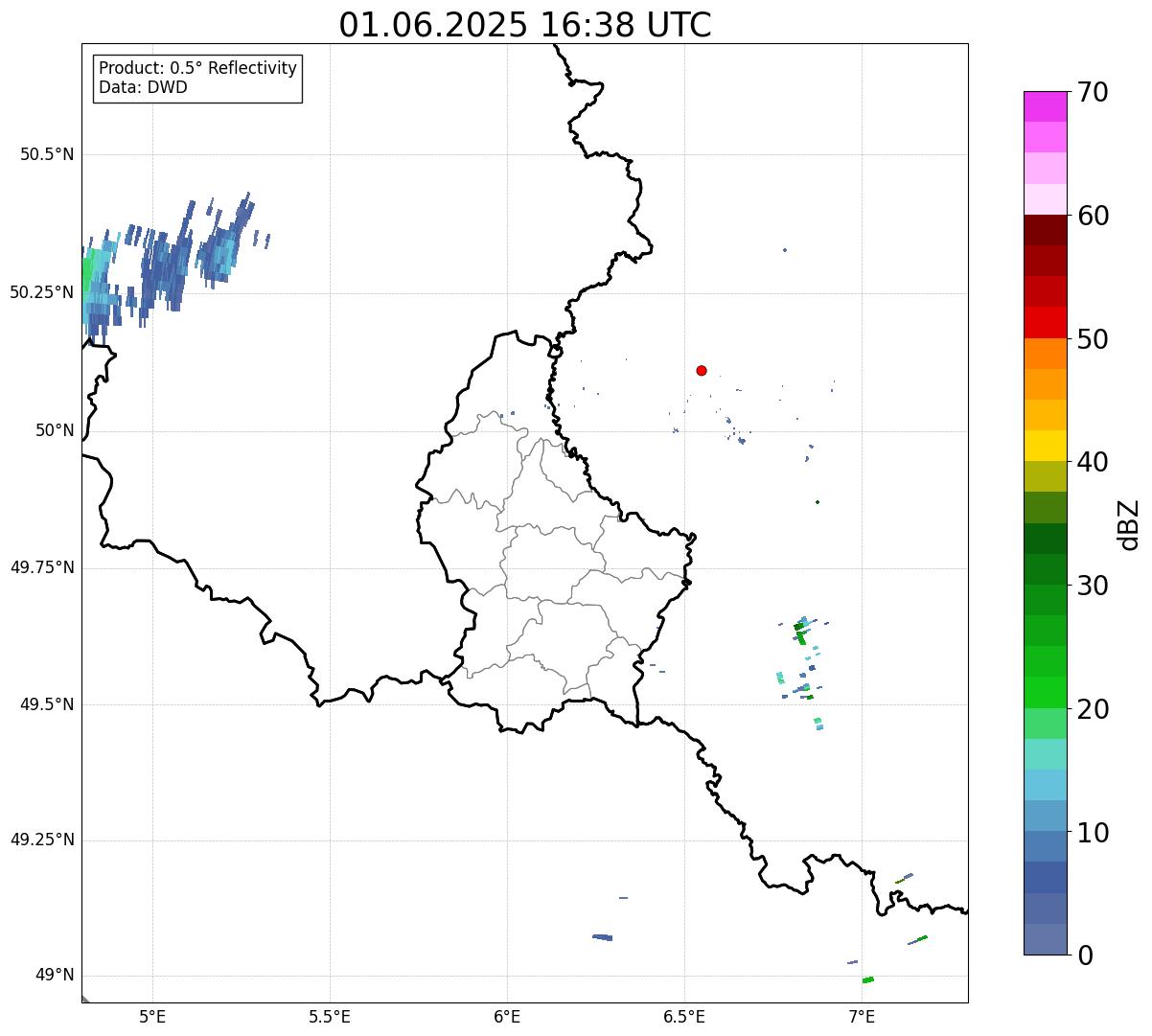The height and width of the screenshot is (1036, 1152).
Task: Click the 50.25°N latitude label
Action: coord(42,292)
